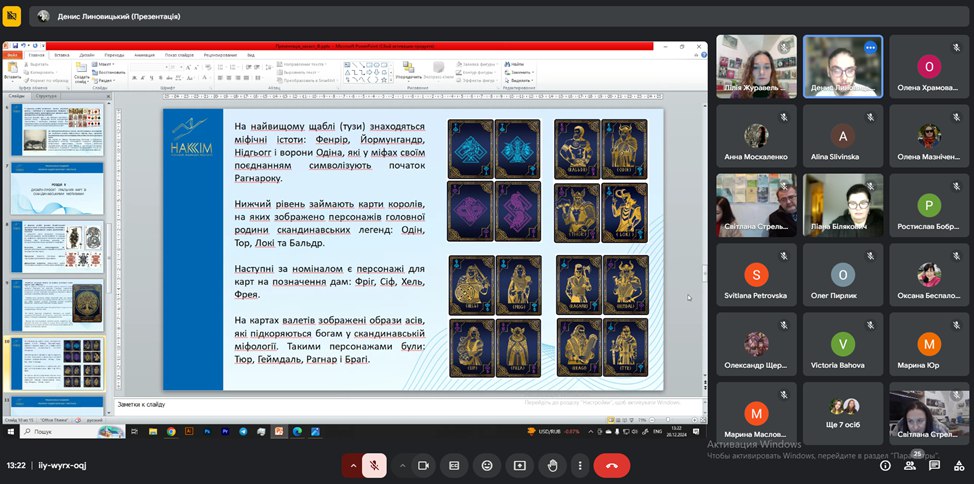Open more options three-dot menu

[580, 465]
